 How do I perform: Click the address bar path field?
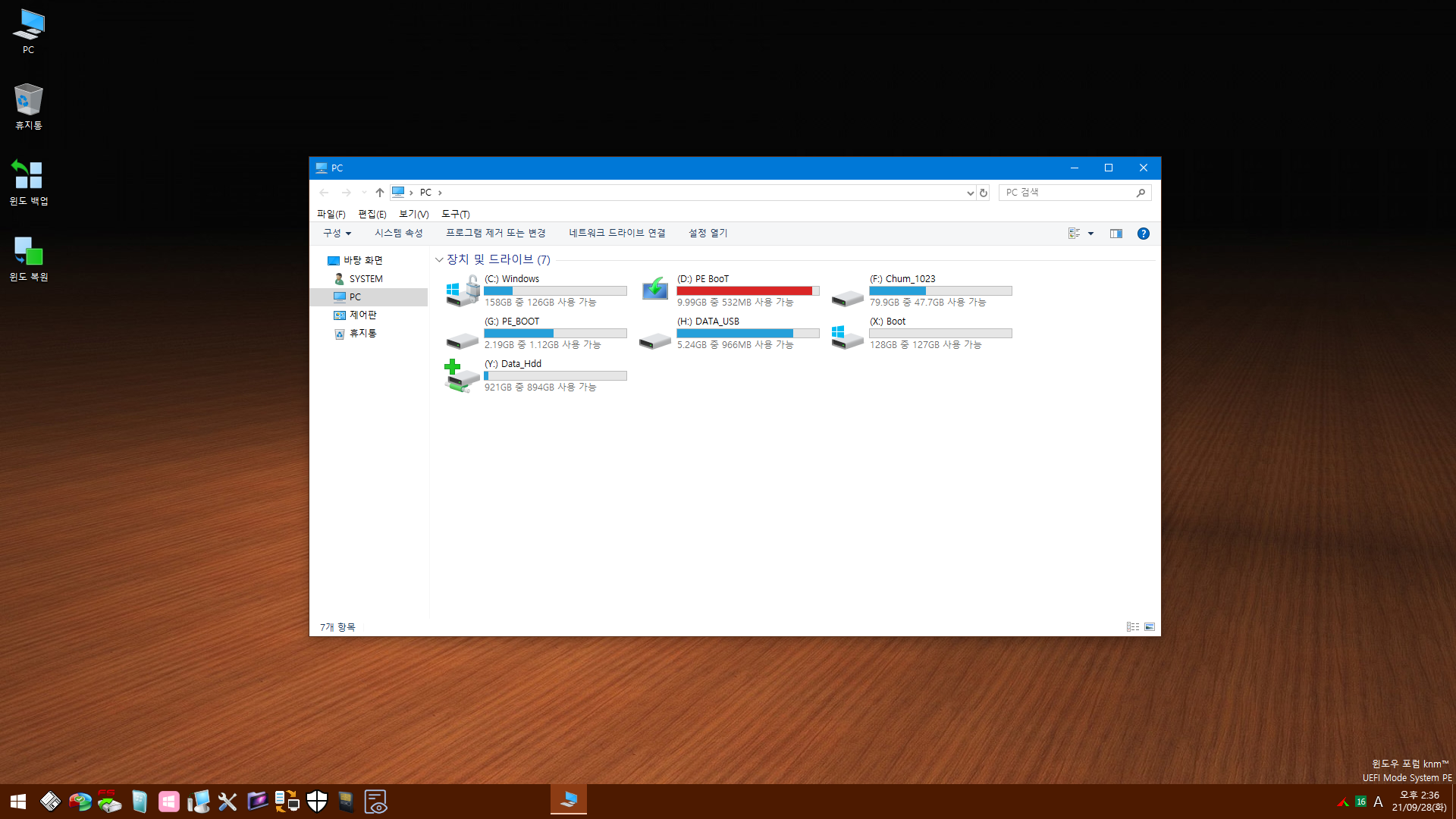(x=682, y=193)
